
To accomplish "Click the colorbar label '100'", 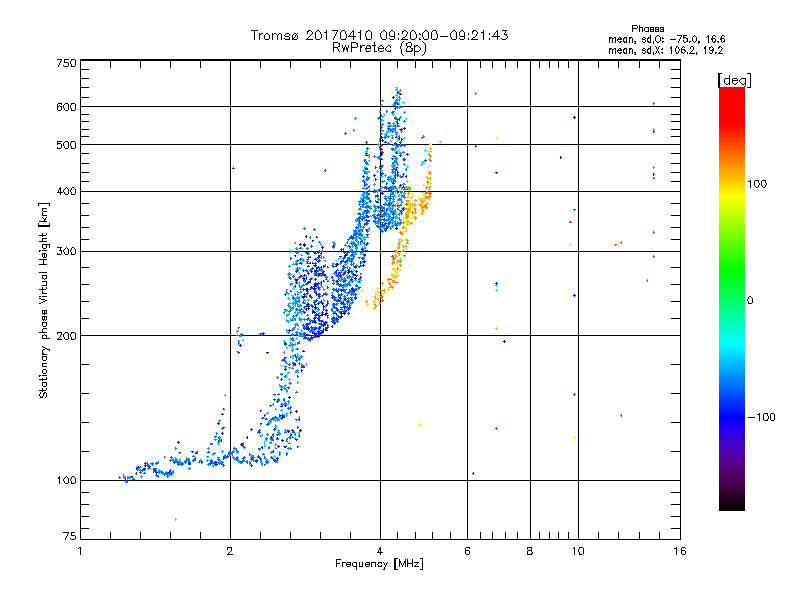I will (x=757, y=184).
